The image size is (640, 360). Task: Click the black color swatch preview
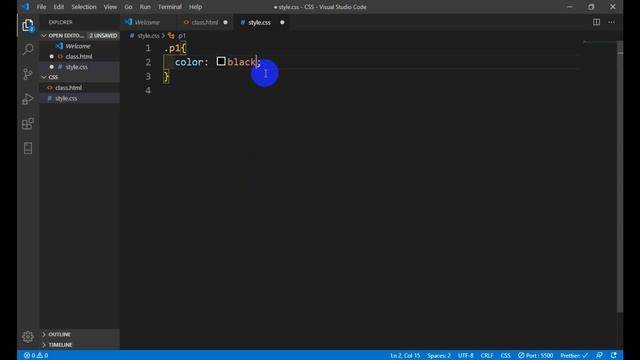pos(221,62)
